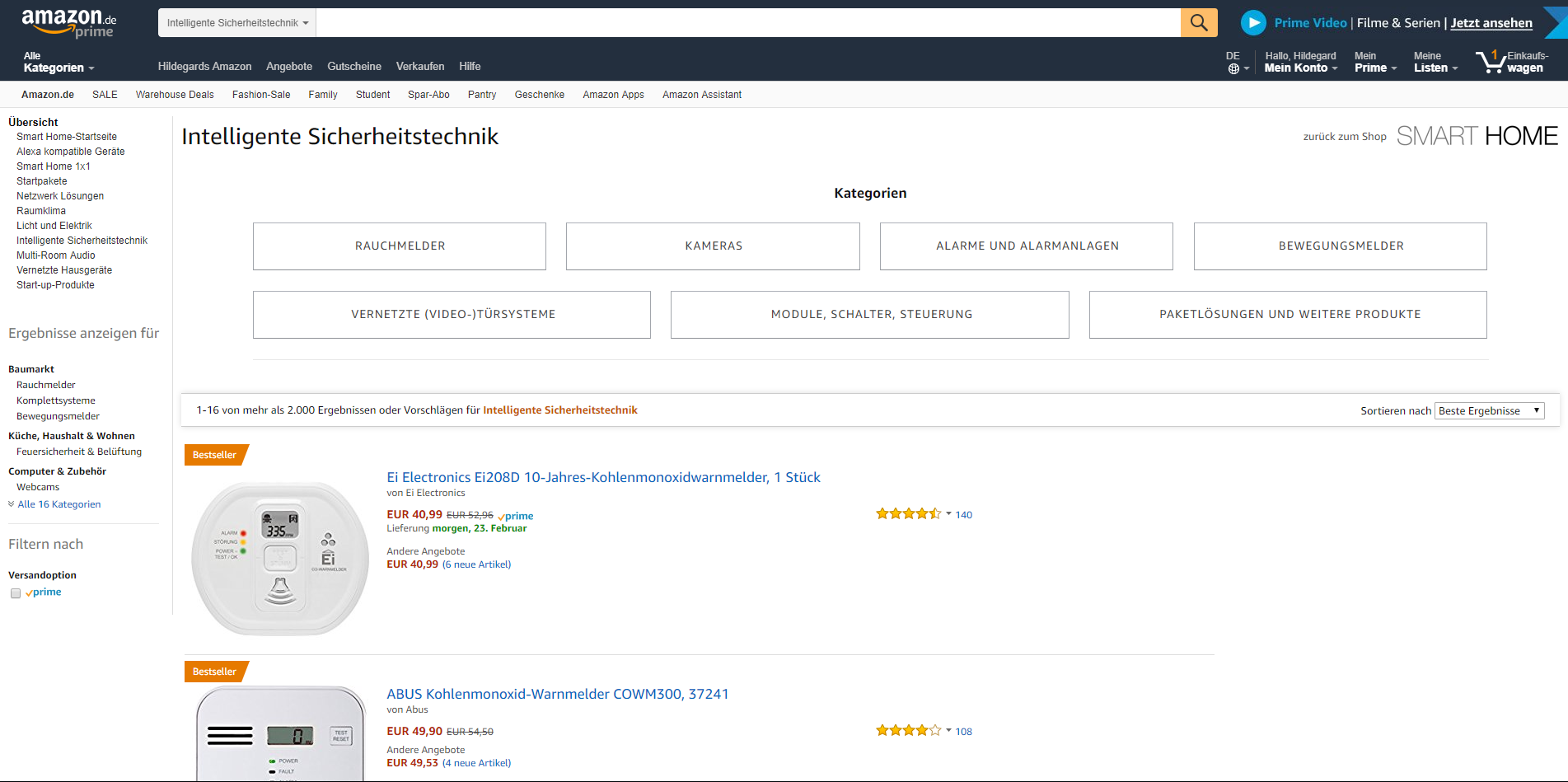This screenshot has height=782, width=1568.
Task: Click the Amazon.de Prime logo
Action: point(68,23)
